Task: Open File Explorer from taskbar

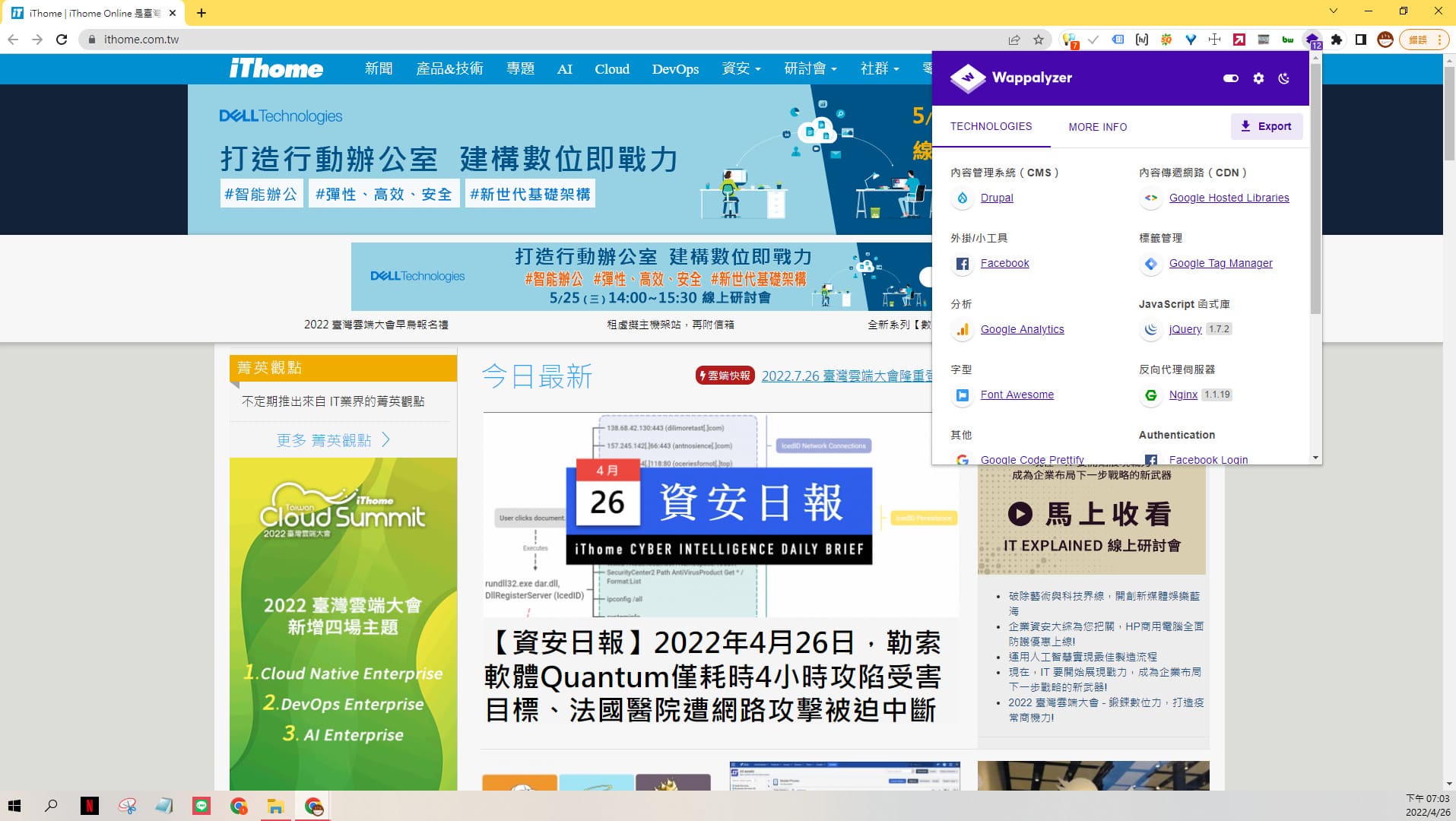Action: [x=275, y=806]
